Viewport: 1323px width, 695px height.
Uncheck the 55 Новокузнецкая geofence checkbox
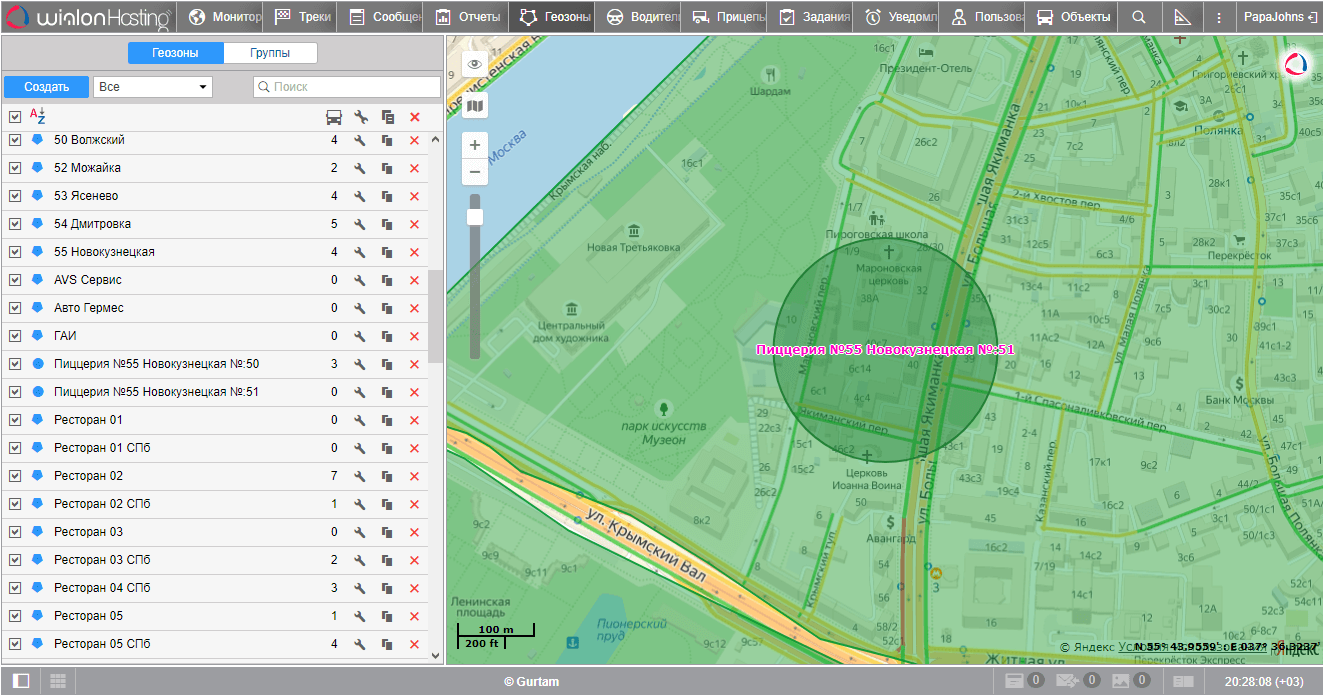point(15,252)
